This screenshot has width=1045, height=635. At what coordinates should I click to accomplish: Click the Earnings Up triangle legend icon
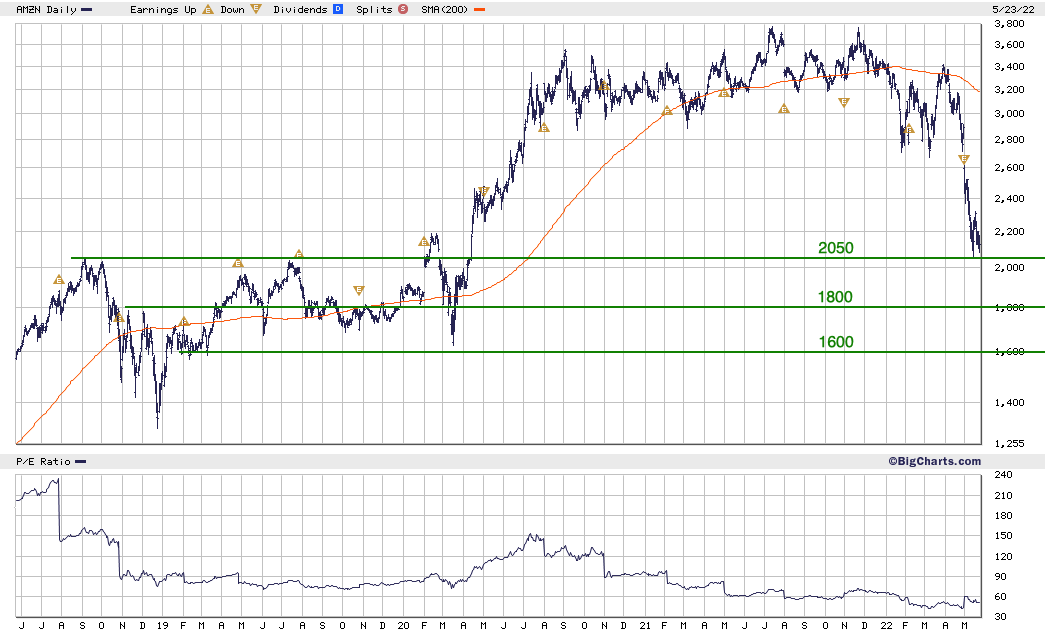(208, 9)
